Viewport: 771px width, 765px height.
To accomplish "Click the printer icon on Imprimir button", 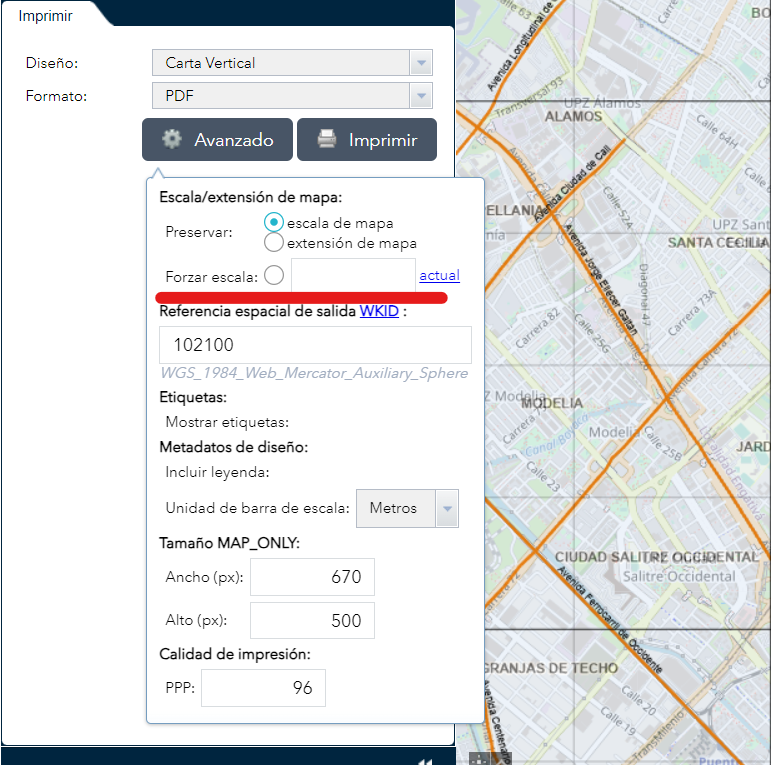I will pos(326,139).
